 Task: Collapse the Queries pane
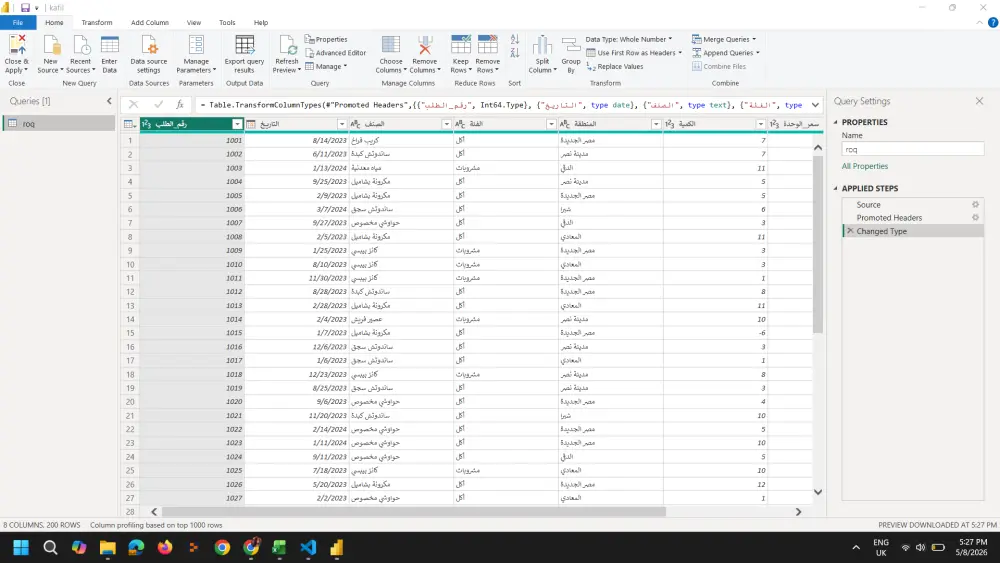point(109,101)
